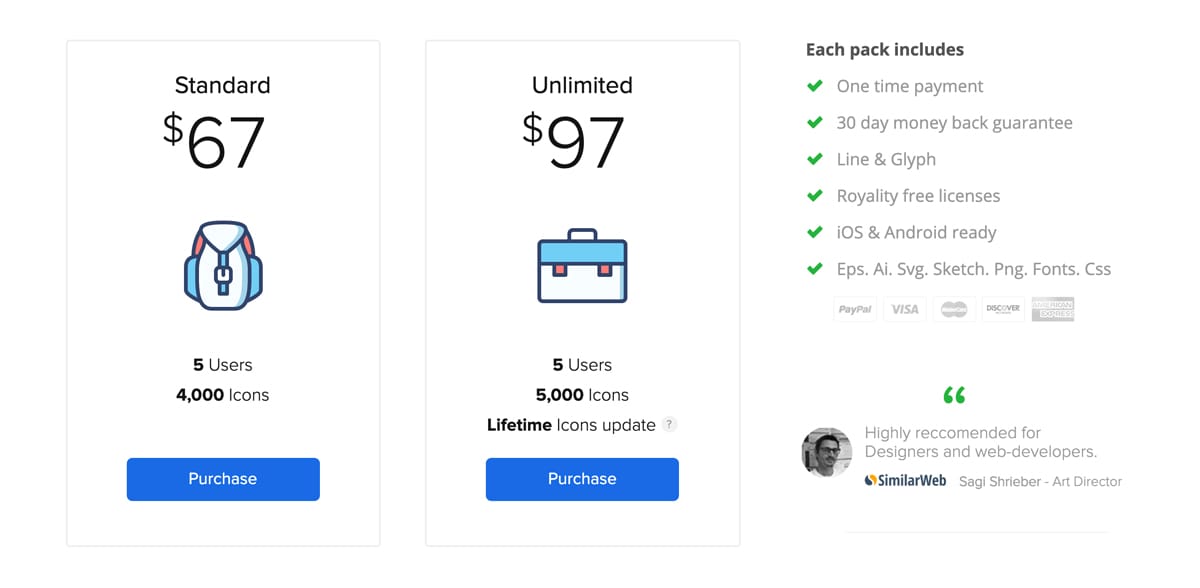Click the SimilarWeb logo
The height and width of the screenshot is (588, 1200).
pyautogui.click(x=905, y=481)
